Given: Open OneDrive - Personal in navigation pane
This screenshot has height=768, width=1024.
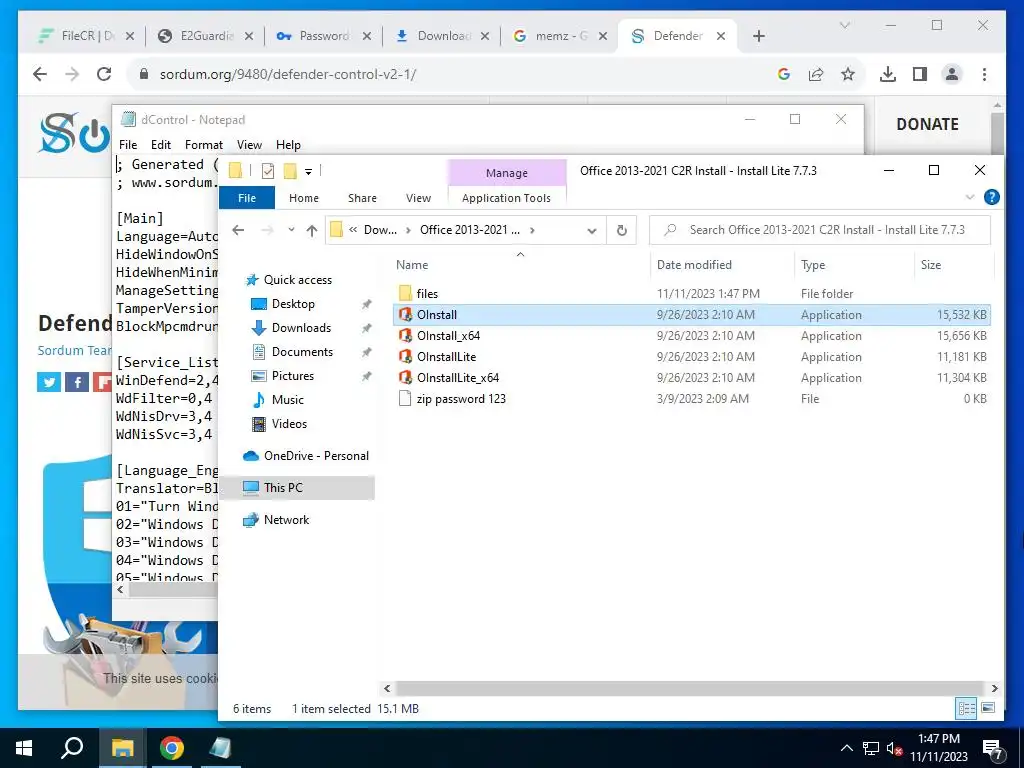Looking at the screenshot, I should click(x=316, y=456).
